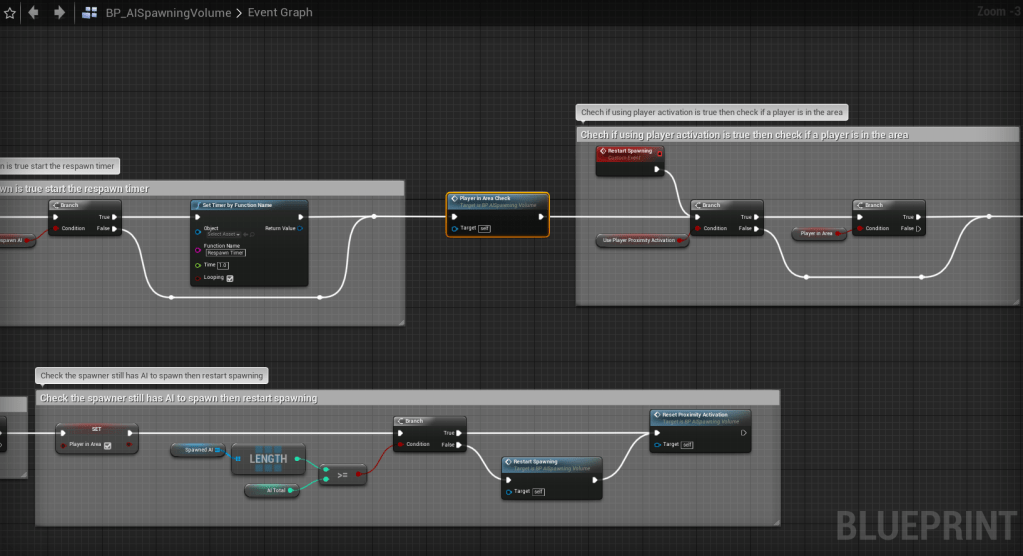1023x556 pixels.
Task: Click the Spawned AI variable node
Action: pyautogui.click(x=197, y=449)
